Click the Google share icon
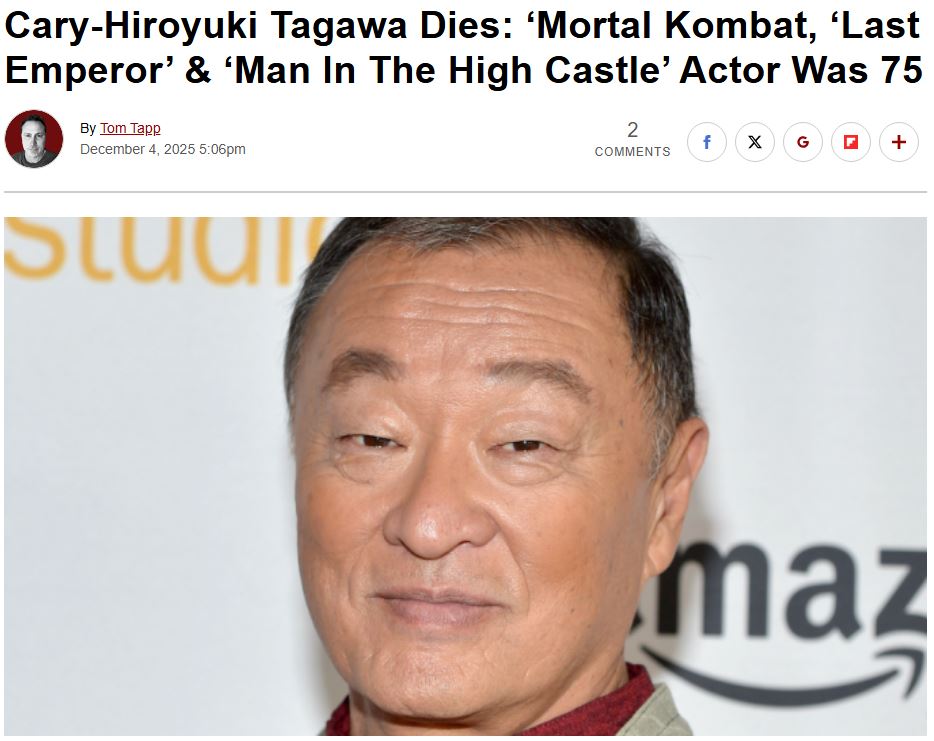This screenshot has height=741, width=934. click(x=802, y=142)
